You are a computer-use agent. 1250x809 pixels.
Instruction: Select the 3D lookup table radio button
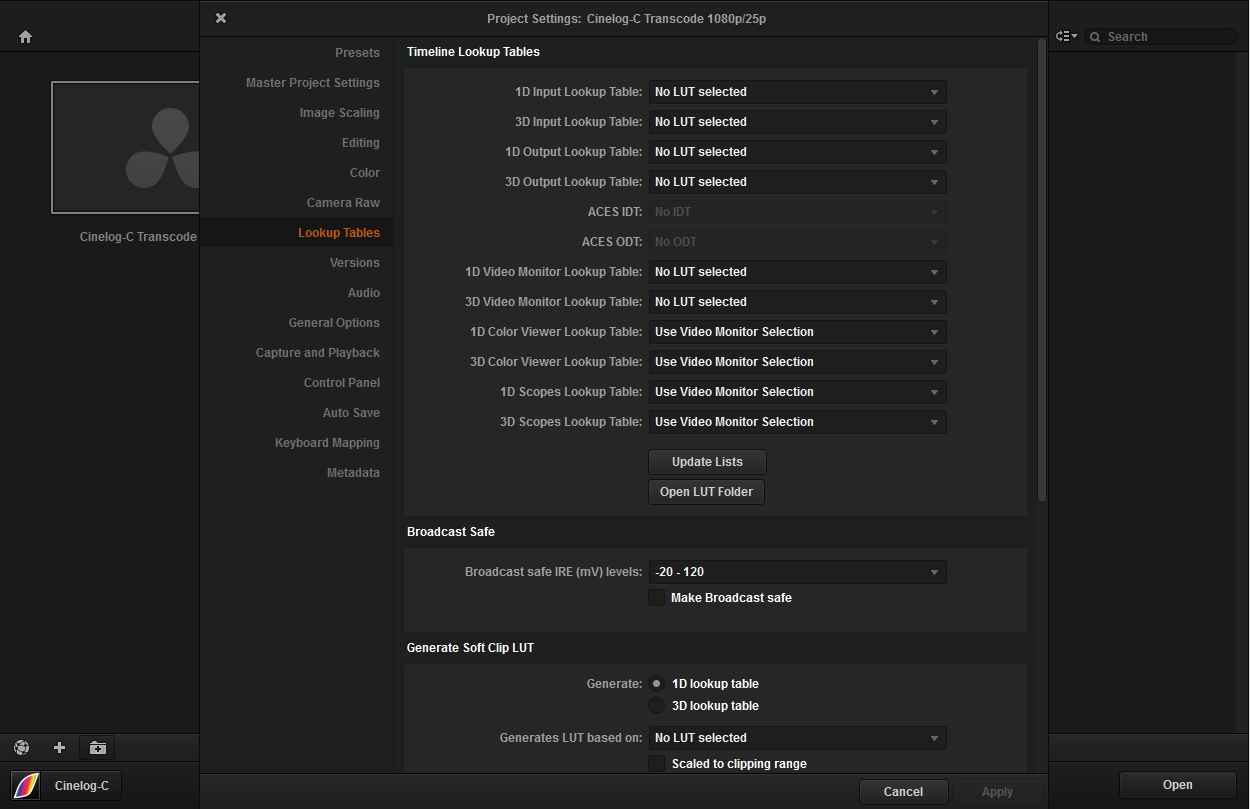click(657, 706)
